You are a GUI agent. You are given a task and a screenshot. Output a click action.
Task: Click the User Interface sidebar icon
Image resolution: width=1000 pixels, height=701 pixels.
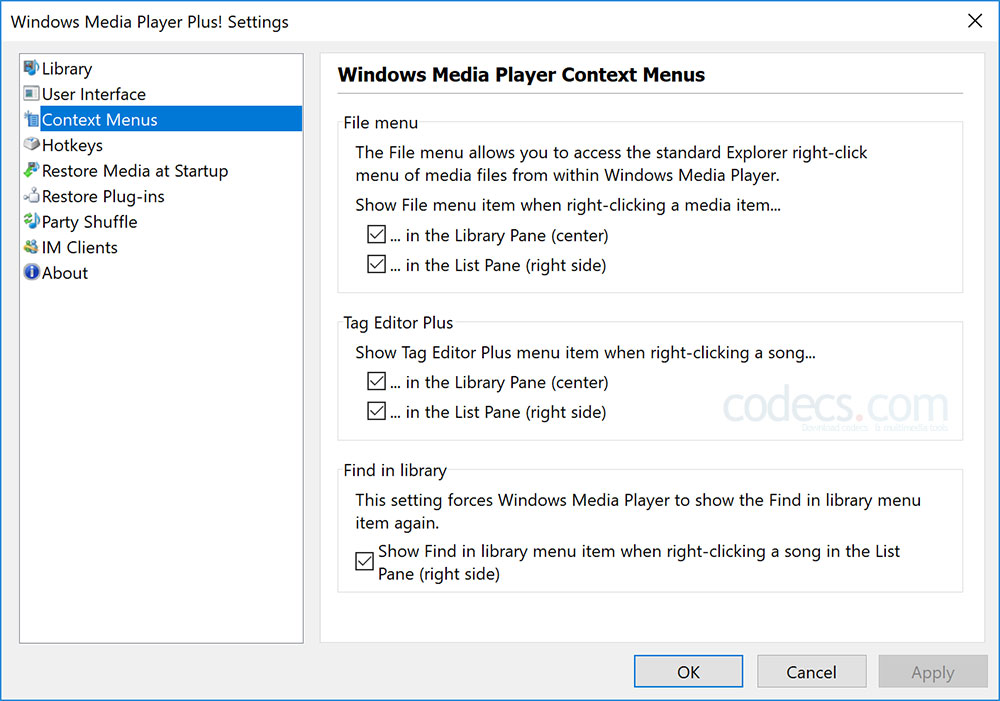pyautogui.click(x=31, y=94)
